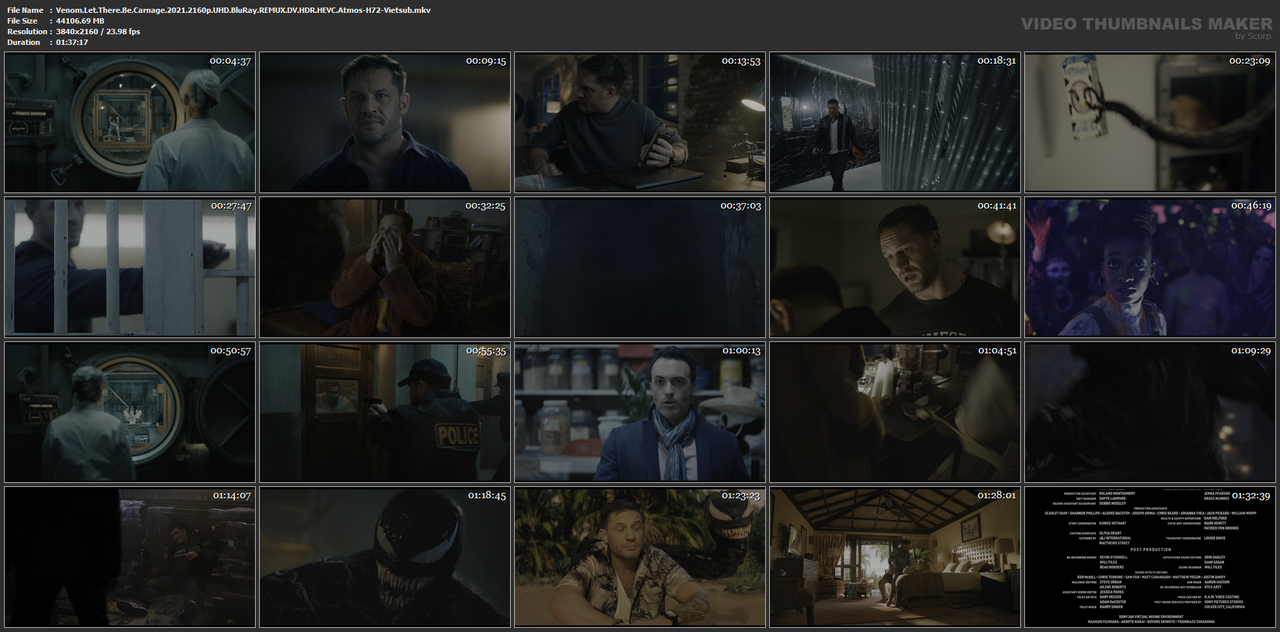Image resolution: width=1280 pixels, height=632 pixels.
Task: Click the resolution value 3840x2160 / 23.98 fps
Action: [98, 31]
